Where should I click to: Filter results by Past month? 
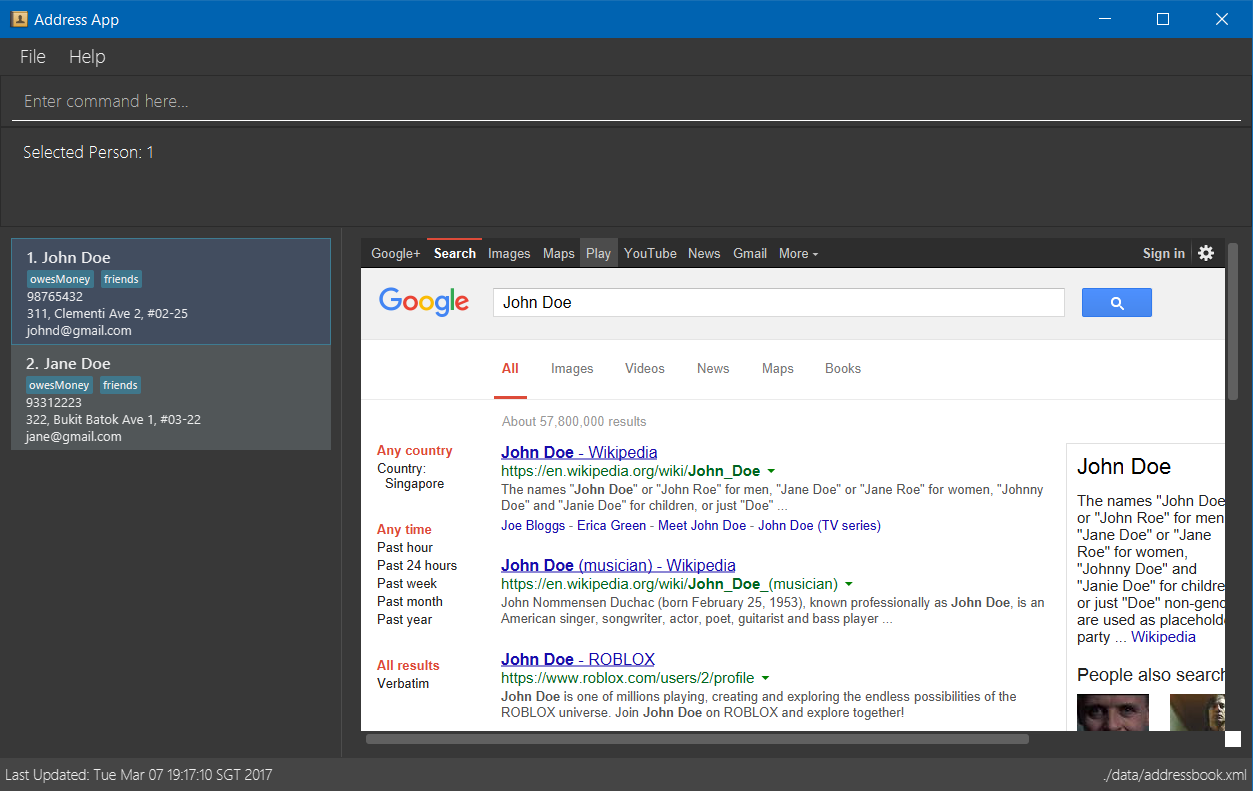[x=410, y=602]
